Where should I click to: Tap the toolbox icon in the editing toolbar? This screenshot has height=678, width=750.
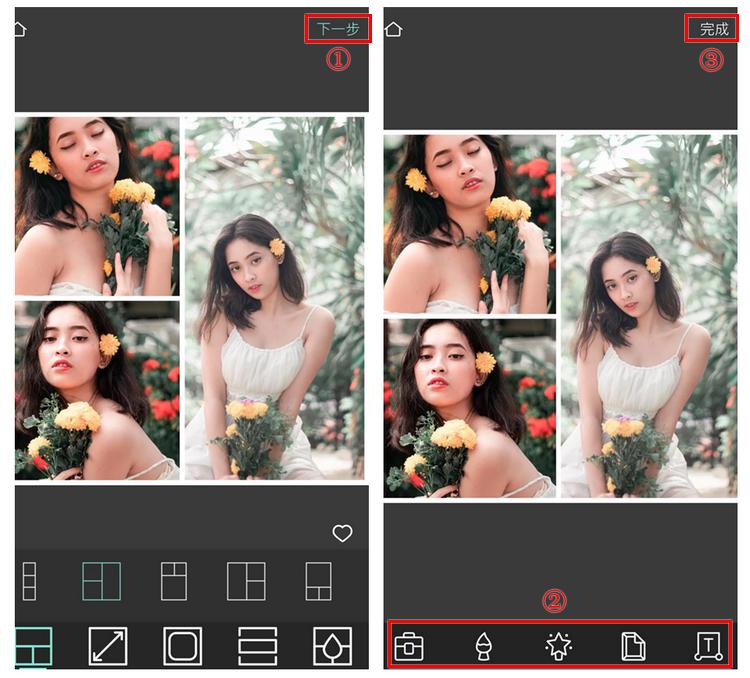pos(408,647)
